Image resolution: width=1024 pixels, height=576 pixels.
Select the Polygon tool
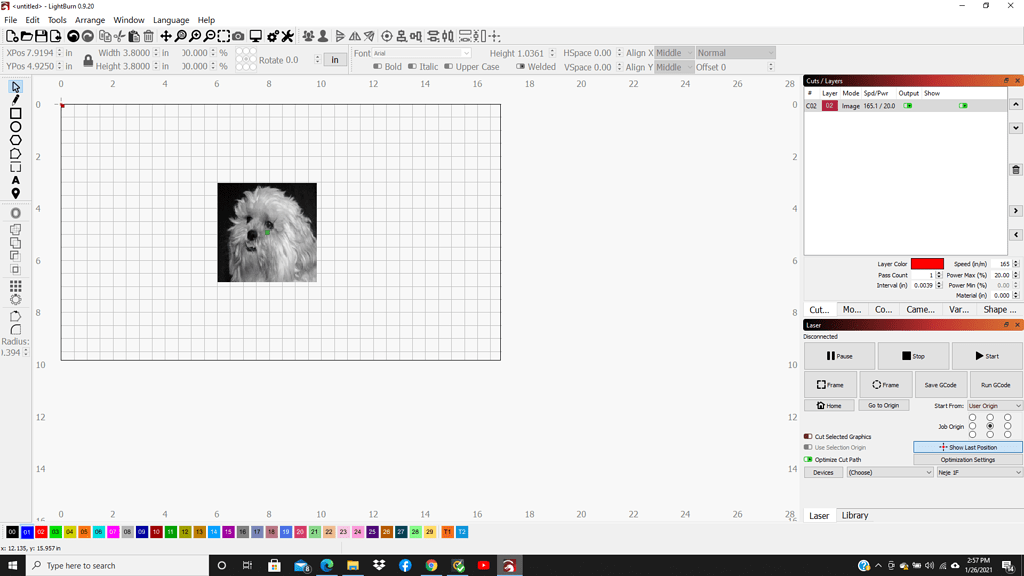pos(14,142)
